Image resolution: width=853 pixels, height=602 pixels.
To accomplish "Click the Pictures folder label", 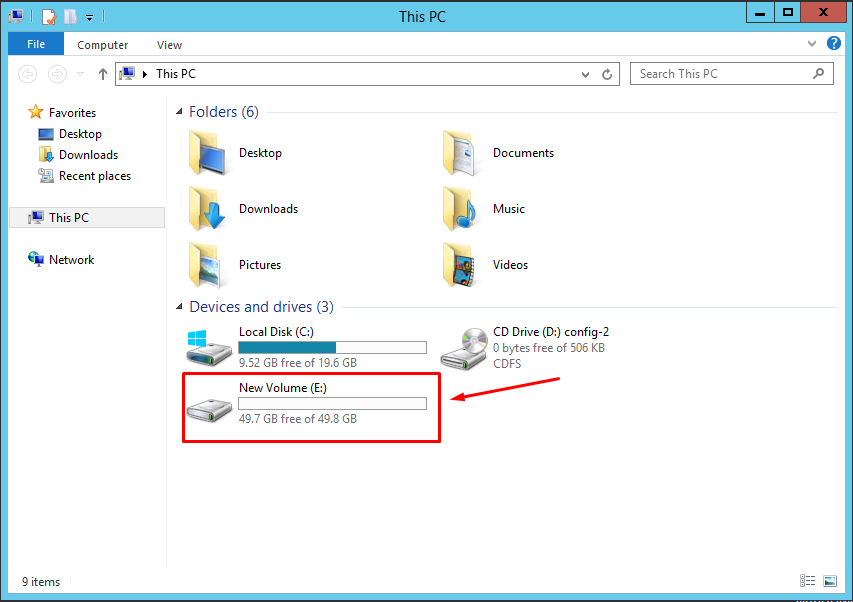I will 259,265.
